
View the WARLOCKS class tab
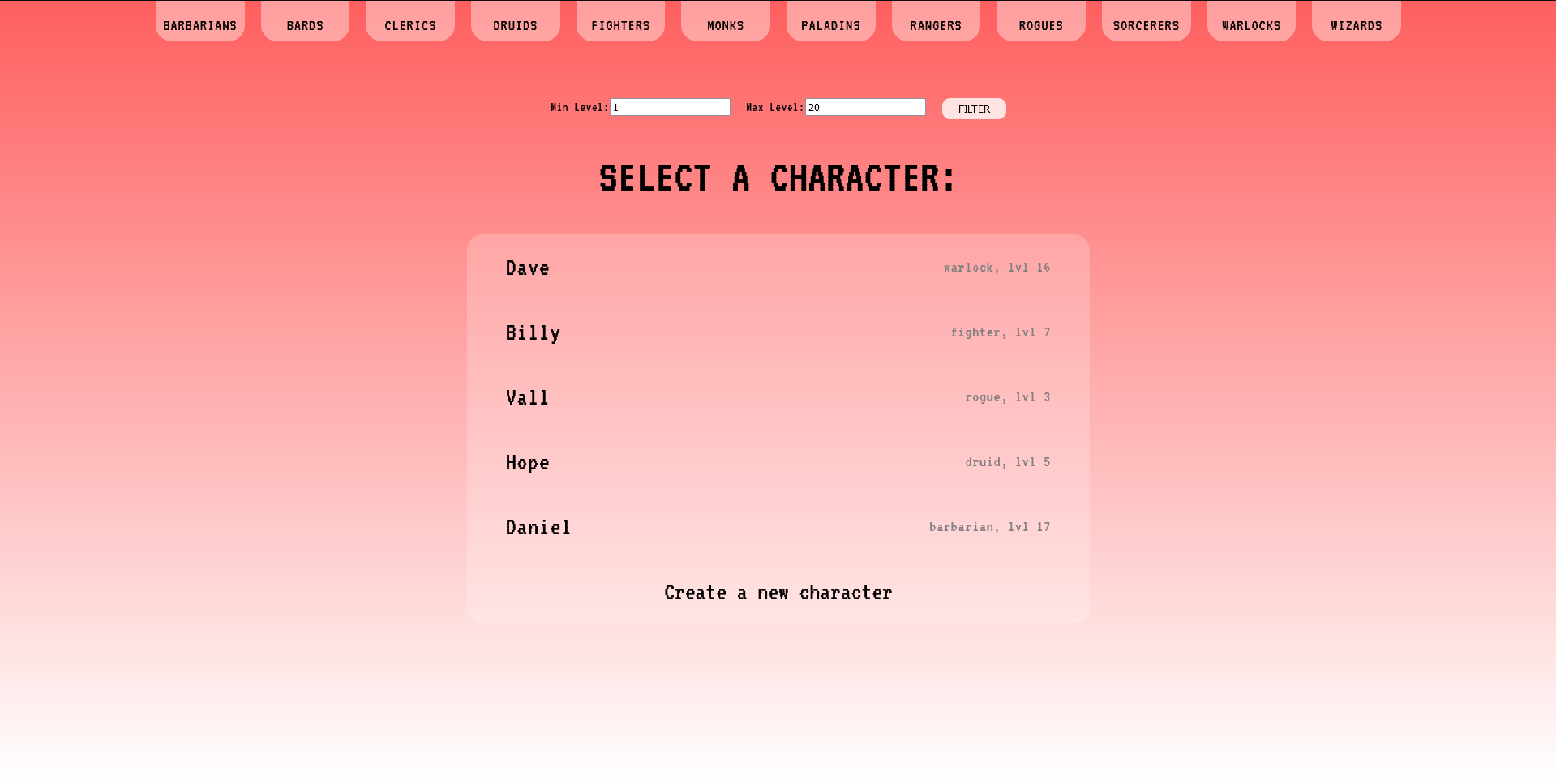(1250, 24)
